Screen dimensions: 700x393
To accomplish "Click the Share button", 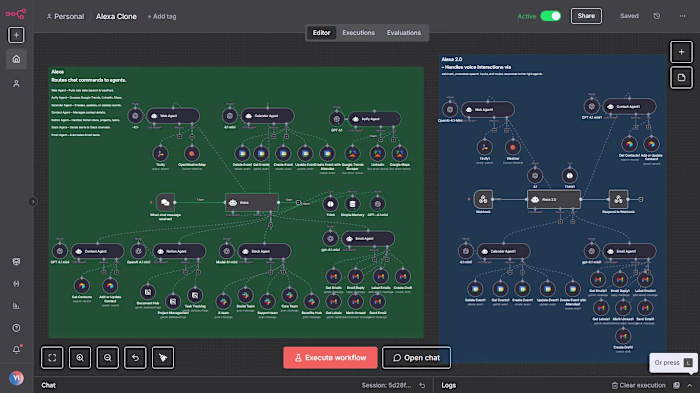I will click(x=586, y=16).
